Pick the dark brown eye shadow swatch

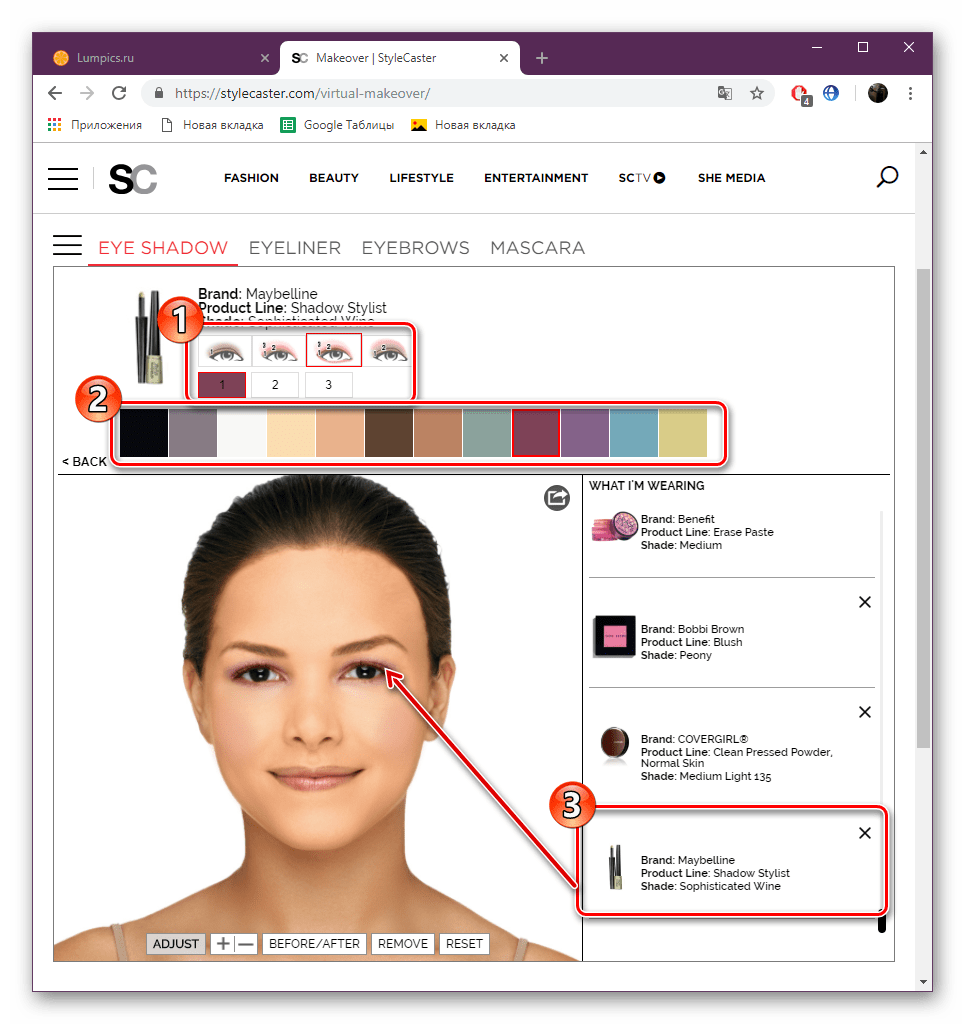(x=389, y=433)
